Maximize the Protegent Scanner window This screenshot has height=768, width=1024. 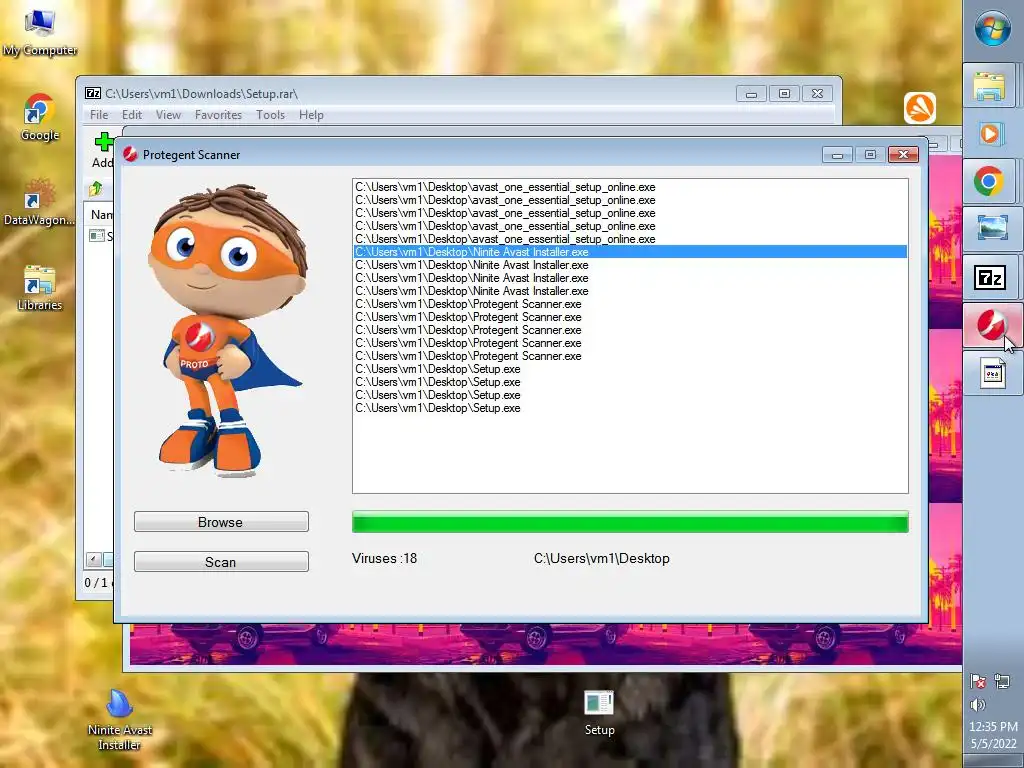tap(871, 154)
